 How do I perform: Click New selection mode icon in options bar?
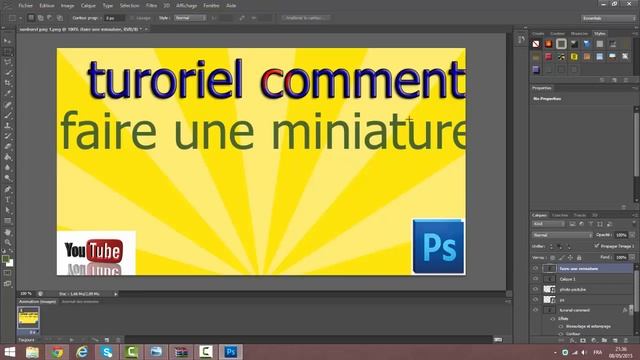point(31,18)
